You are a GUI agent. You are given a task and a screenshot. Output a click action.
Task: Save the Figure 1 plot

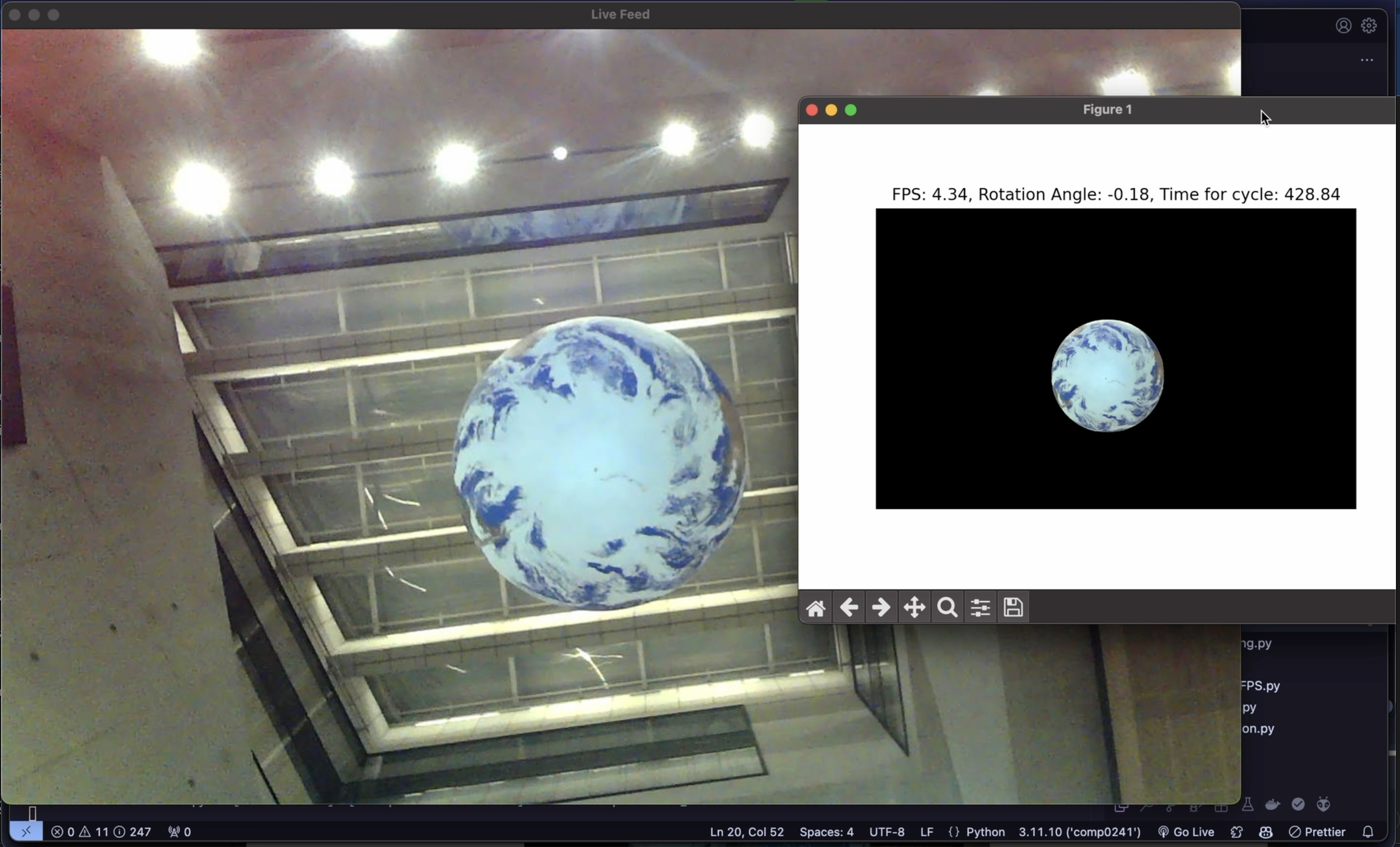pyautogui.click(x=1013, y=607)
